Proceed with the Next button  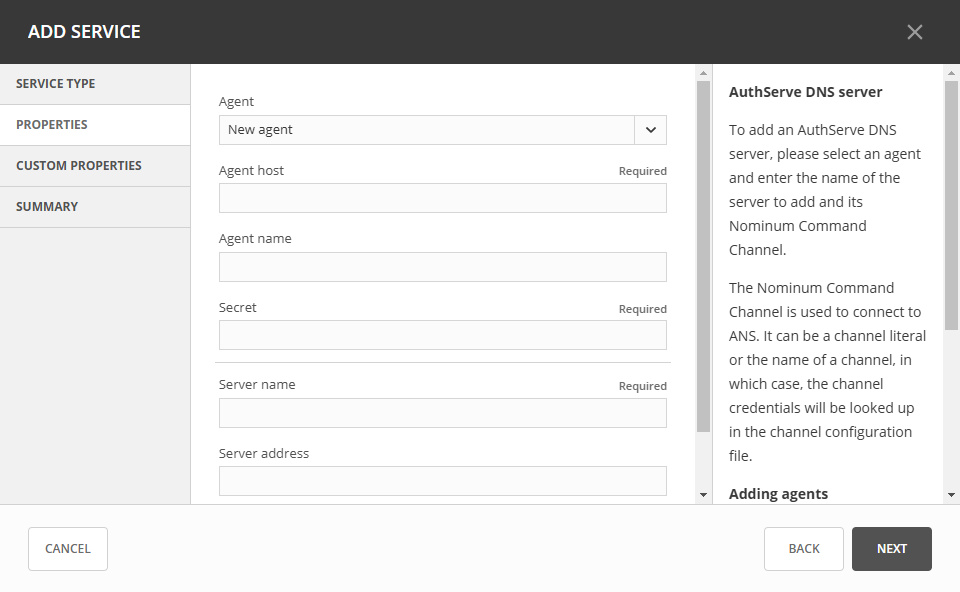pyautogui.click(x=891, y=549)
